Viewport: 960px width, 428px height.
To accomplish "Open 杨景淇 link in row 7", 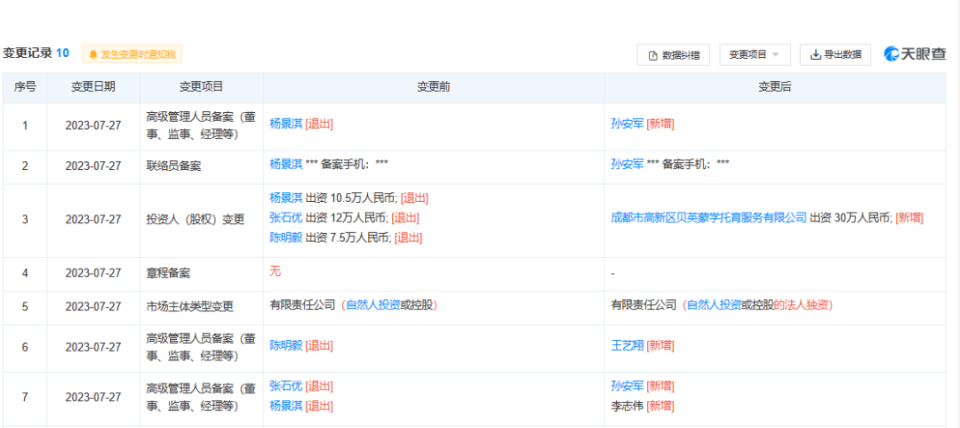I will click(x=287, y=405).
